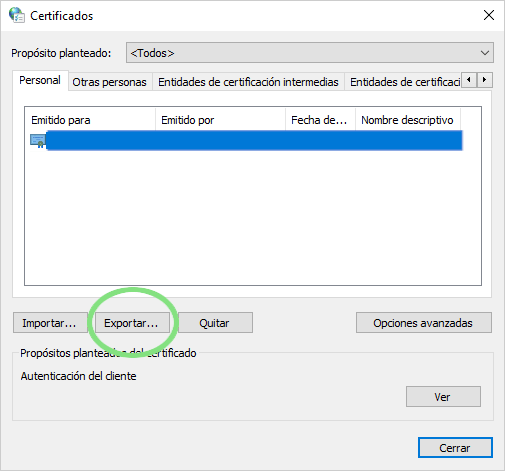The image size is (505, 471).
Task: Switch to the Personal tab
Action: pos(40,80)
